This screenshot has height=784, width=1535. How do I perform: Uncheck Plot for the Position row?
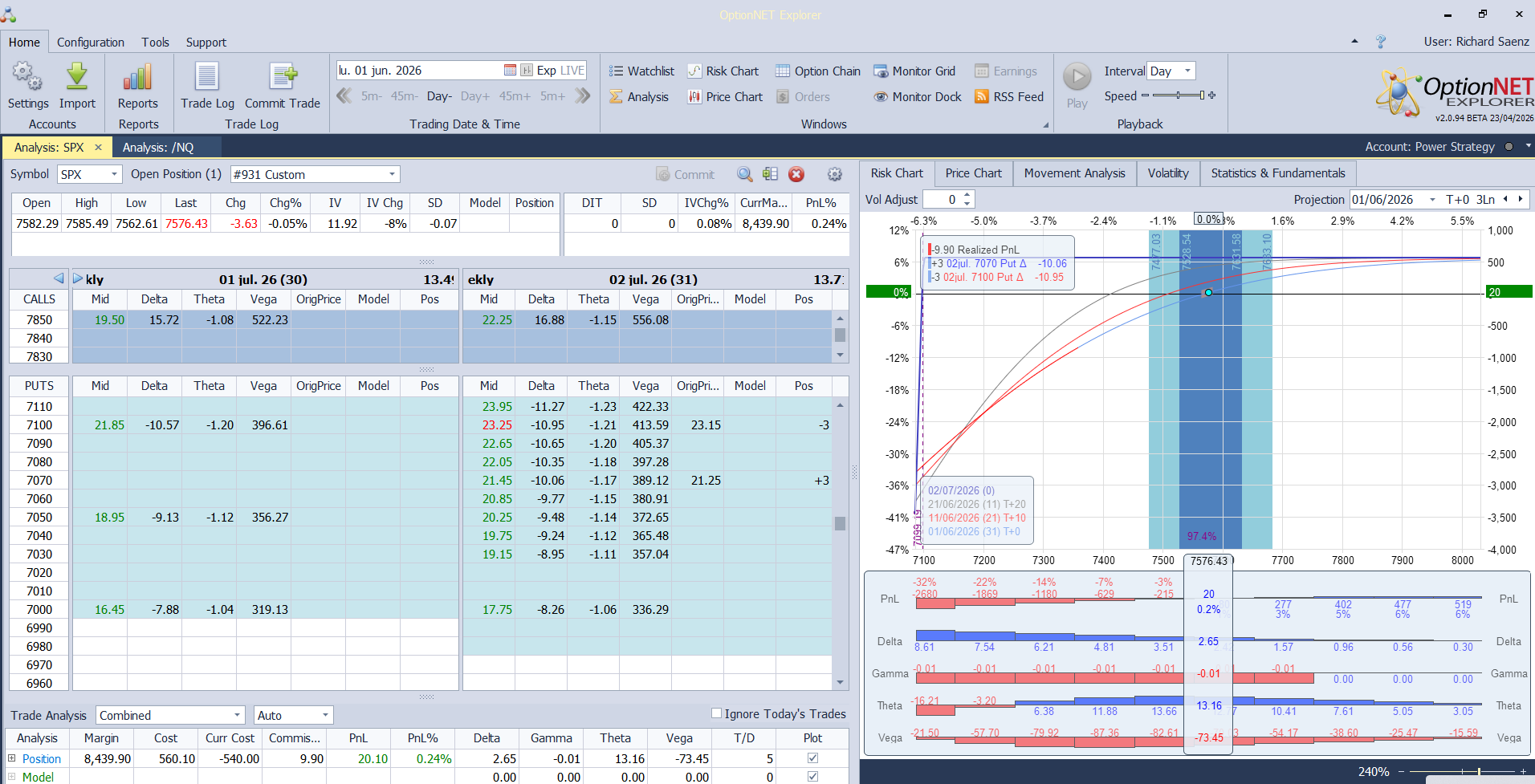tap(812, 758)
